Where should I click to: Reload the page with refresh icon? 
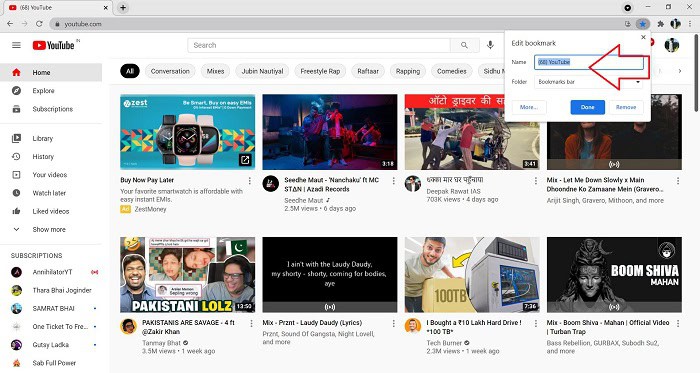pos(39,24)
